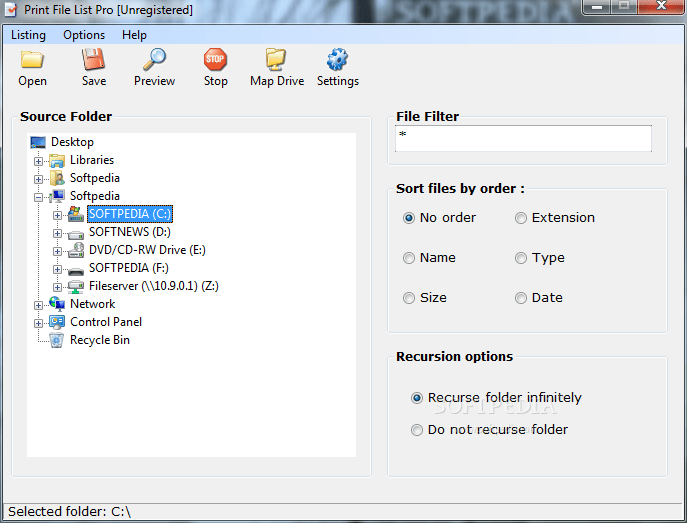Click the Selected folder: C:\ status text
The width and height of the screenshot is (687, 523).
click(69, 512)
